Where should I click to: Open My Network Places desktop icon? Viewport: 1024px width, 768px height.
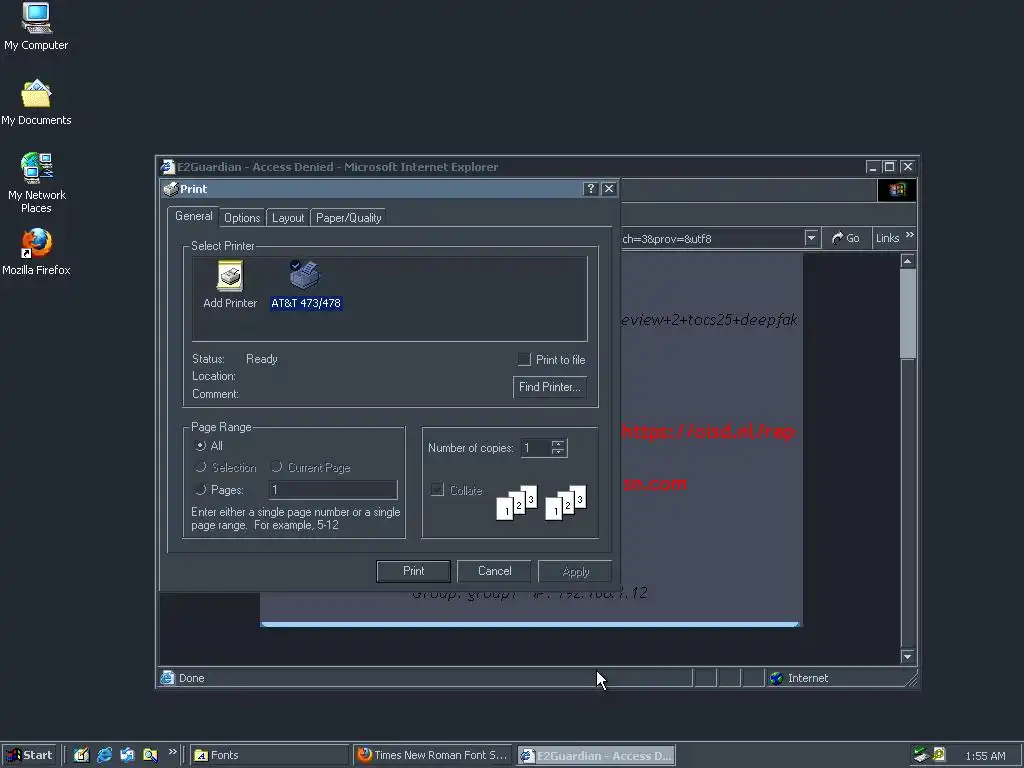point(37,184)
